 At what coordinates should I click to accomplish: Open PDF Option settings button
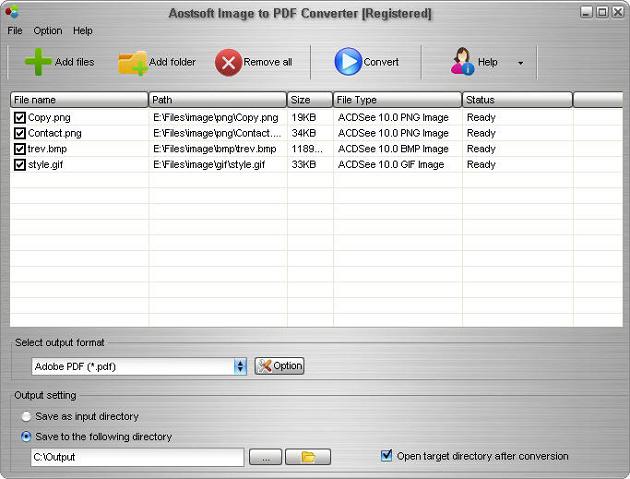coord(279,366)
